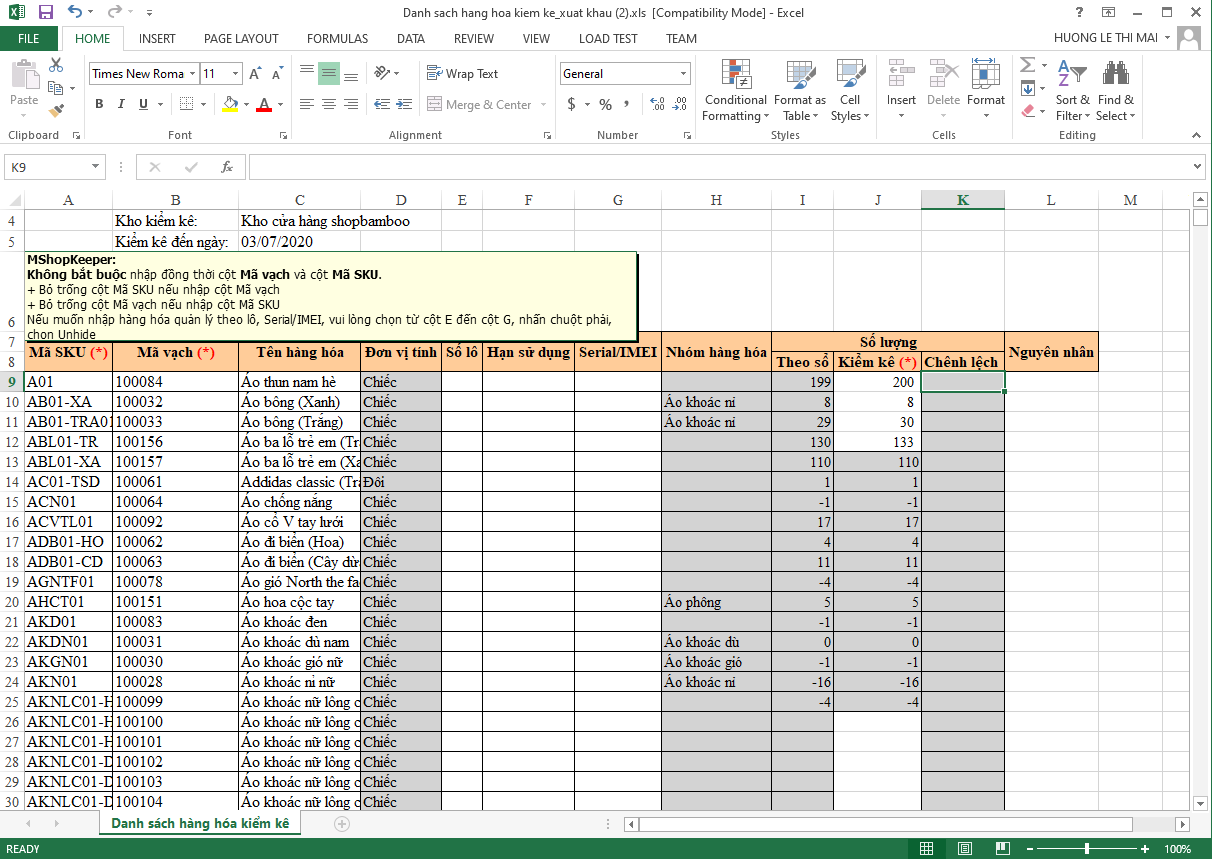Select the Danh sách hàng hóa kiểm kê sheet tab

pyautogui.click(x=200, y=823)
